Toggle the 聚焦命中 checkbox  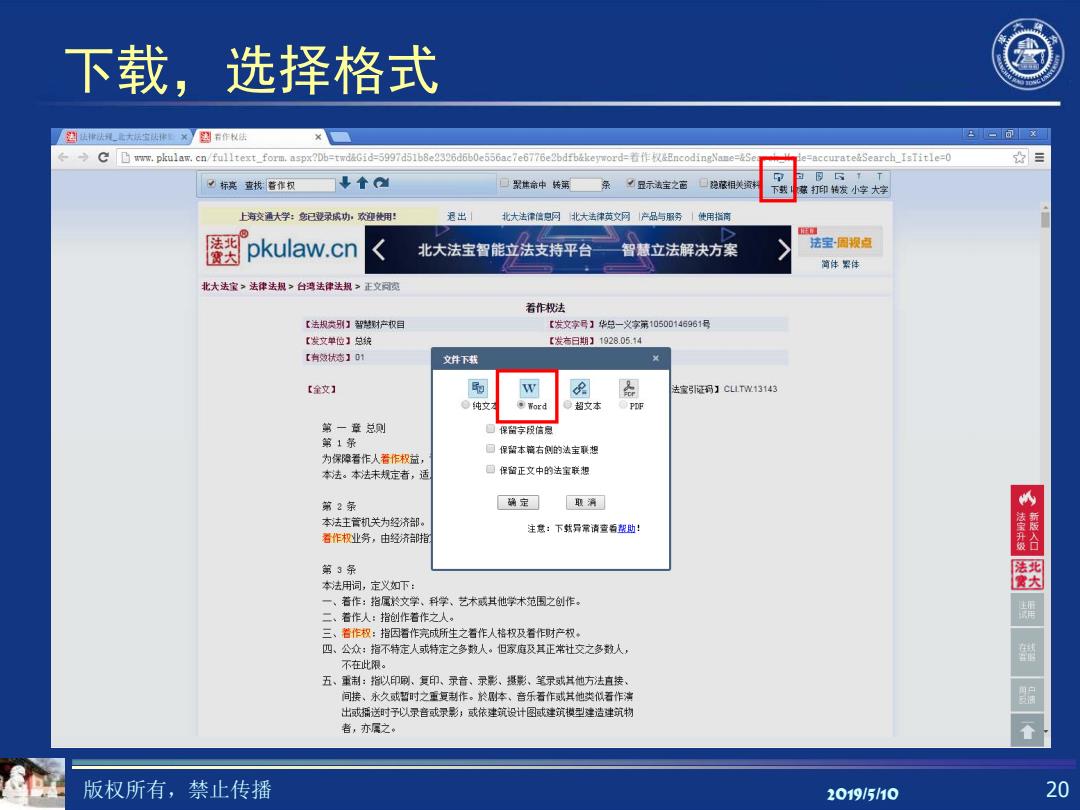(504, 183)
